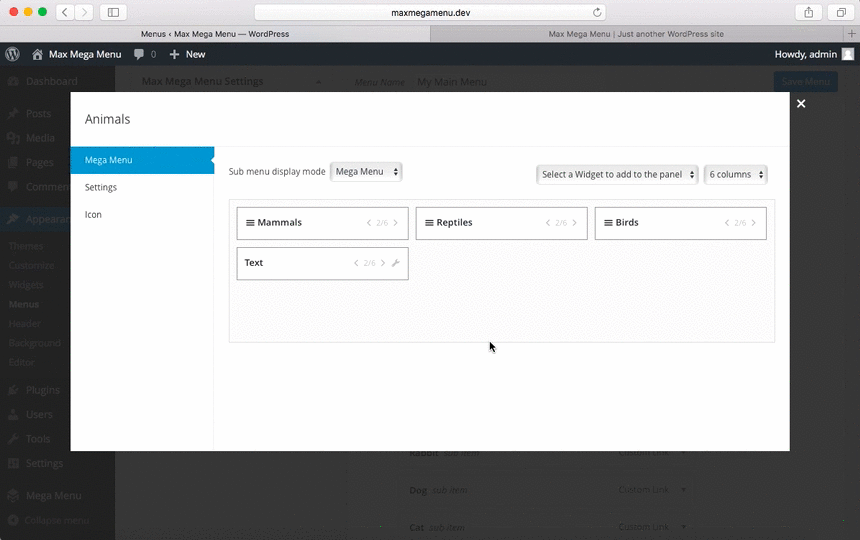This screenshot has height=540, width=860.
Task: Click the maxmegamenu.dev address field
Action: pos(431,12)
